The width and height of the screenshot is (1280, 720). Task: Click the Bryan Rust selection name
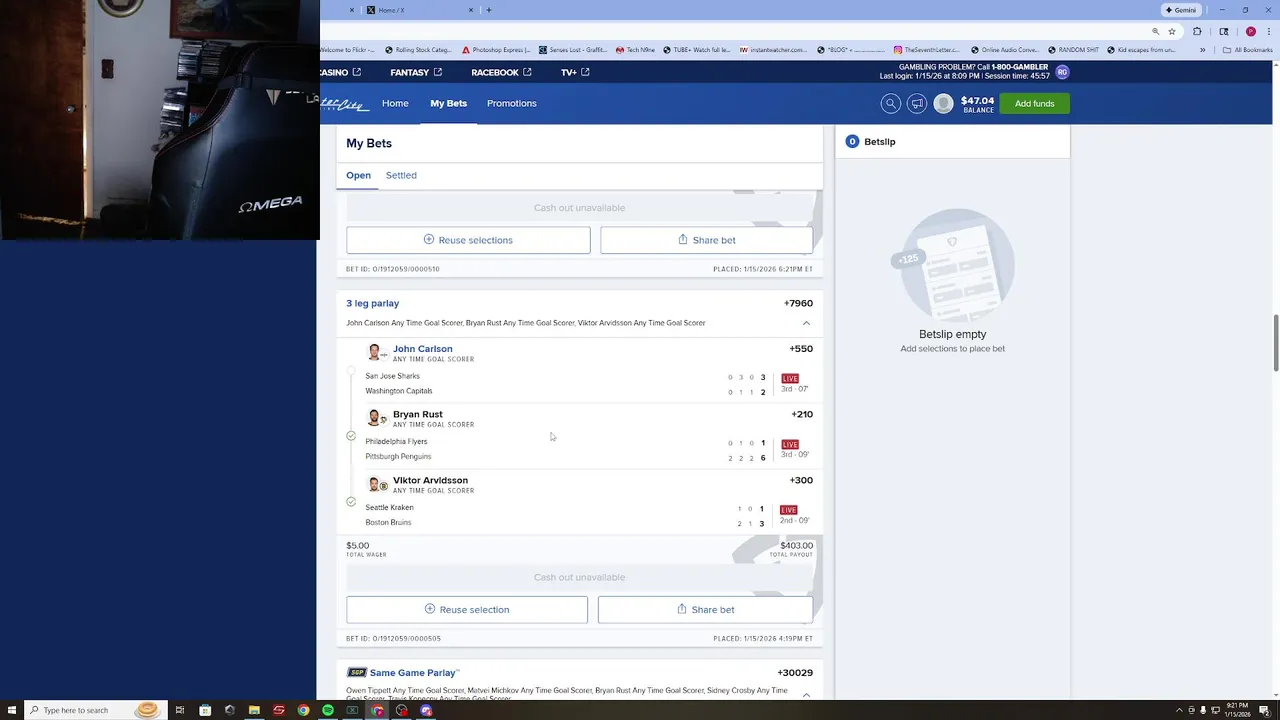pos(417,414)
